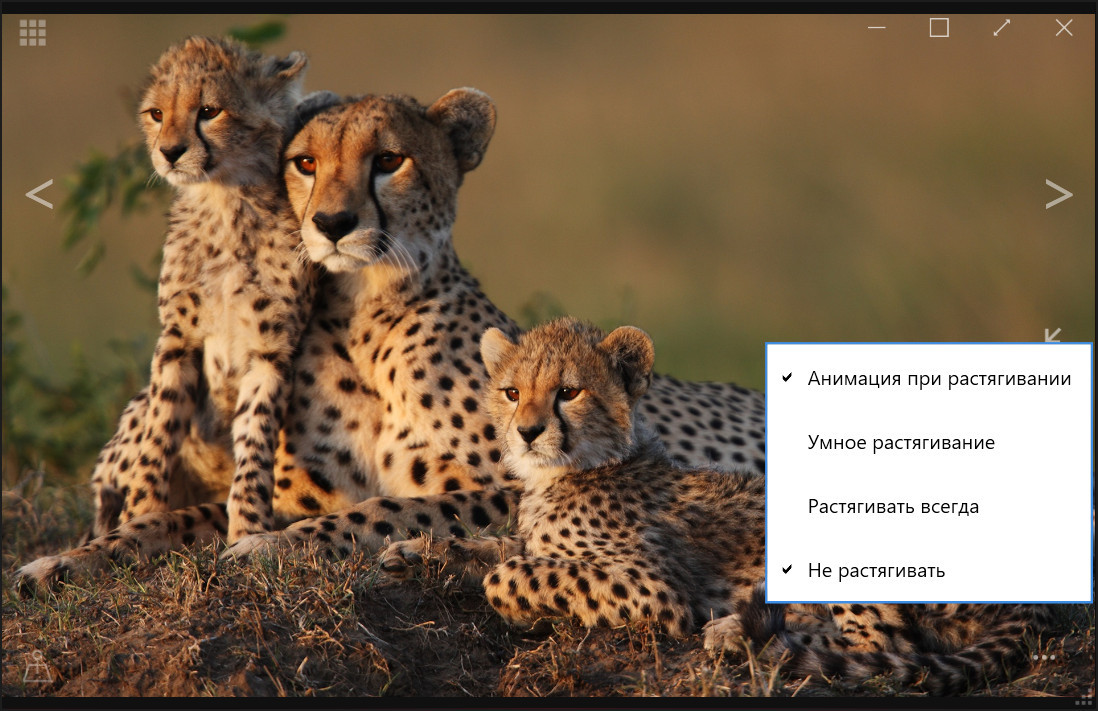Image resolution: width=1098 pixels, height=711 pixels.
Task: Click the 'Анимация при растягивании' menu text
Action: 939,379
